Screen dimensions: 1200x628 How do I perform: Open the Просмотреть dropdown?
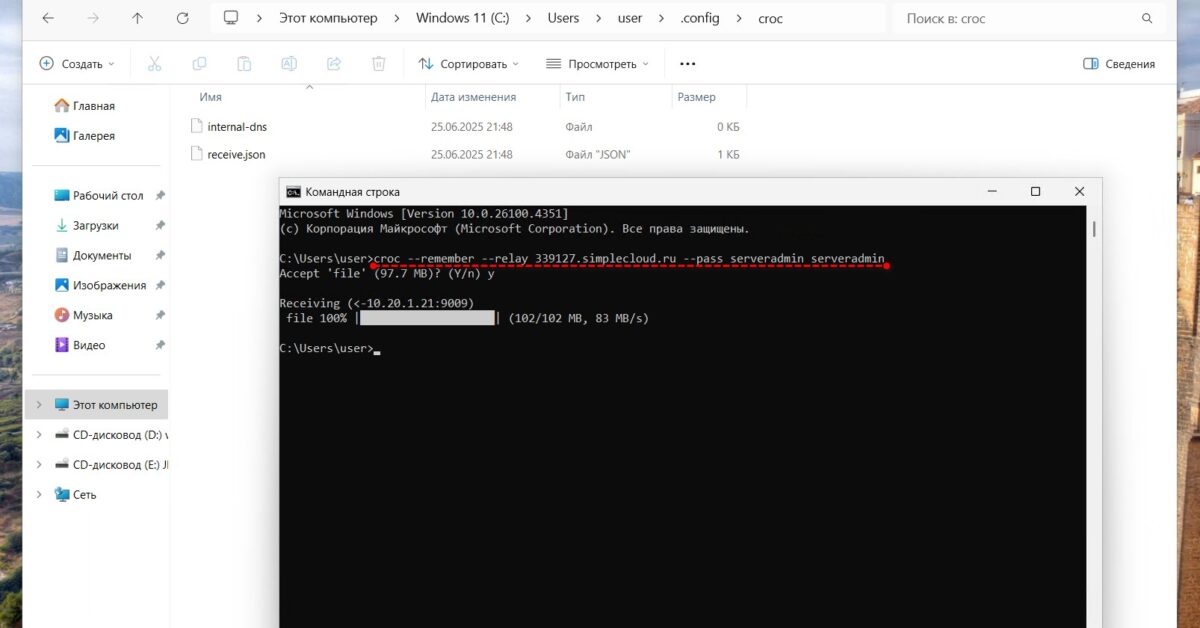click(x=597, y=63)
